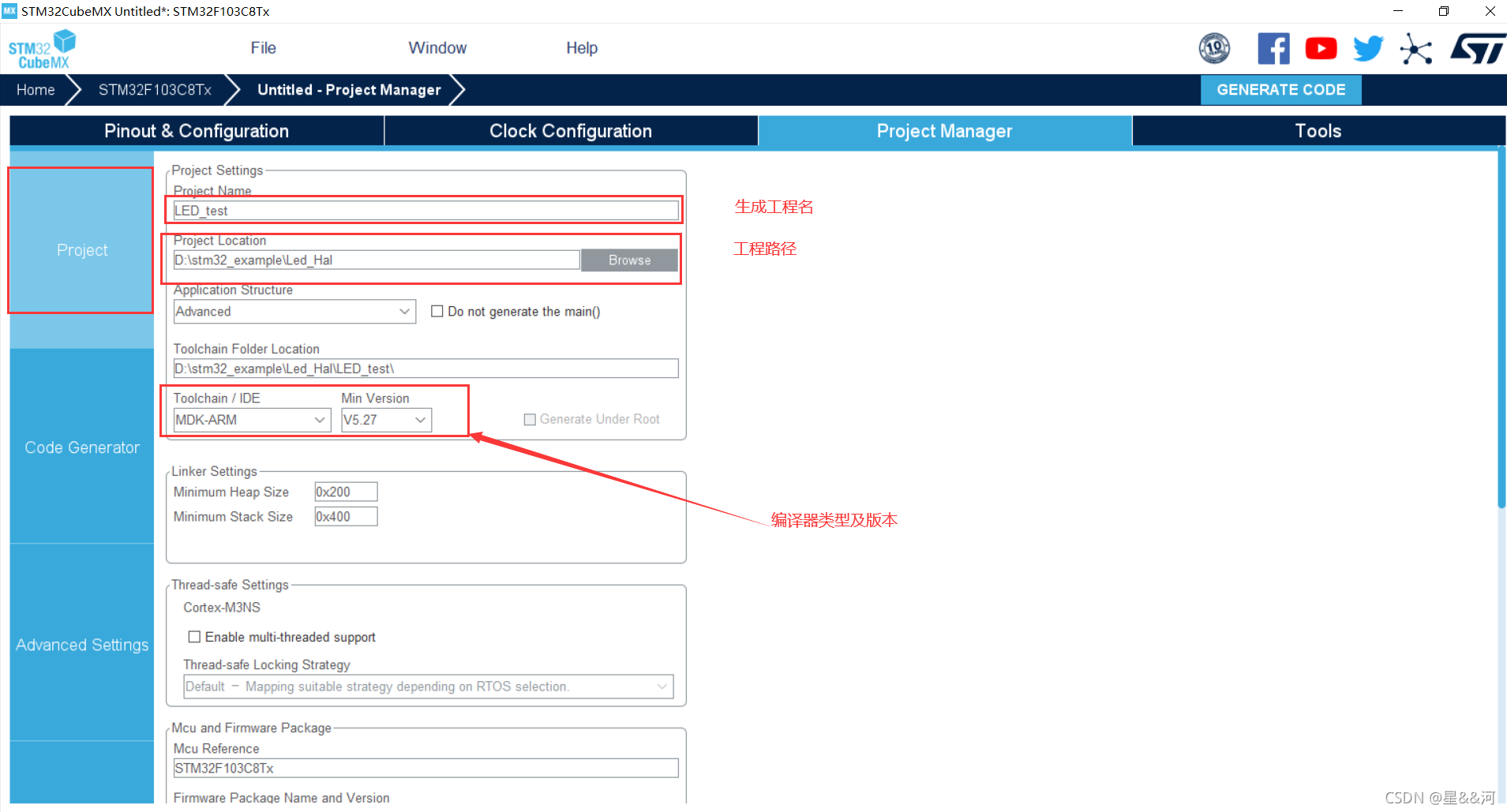Enable Do not generate the main() option
This screenshot has height=812, width=1507.
[x=438, y=311]
